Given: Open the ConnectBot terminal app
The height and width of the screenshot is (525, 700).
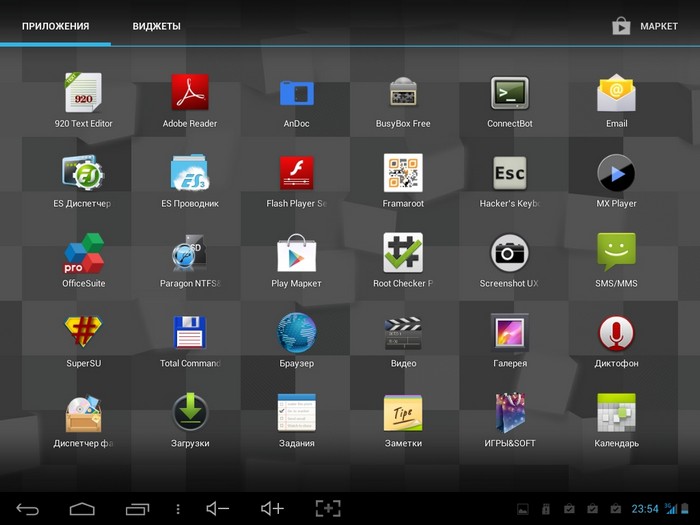Looking at the screenshot, I should (x=509, y=93).
